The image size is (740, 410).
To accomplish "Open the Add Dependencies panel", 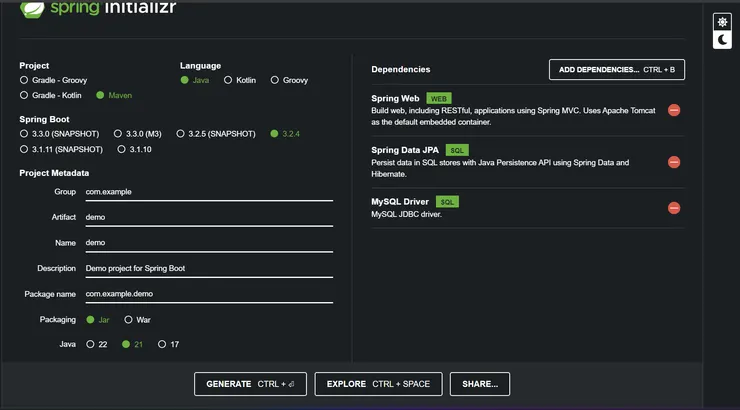I will coord(616,70).
